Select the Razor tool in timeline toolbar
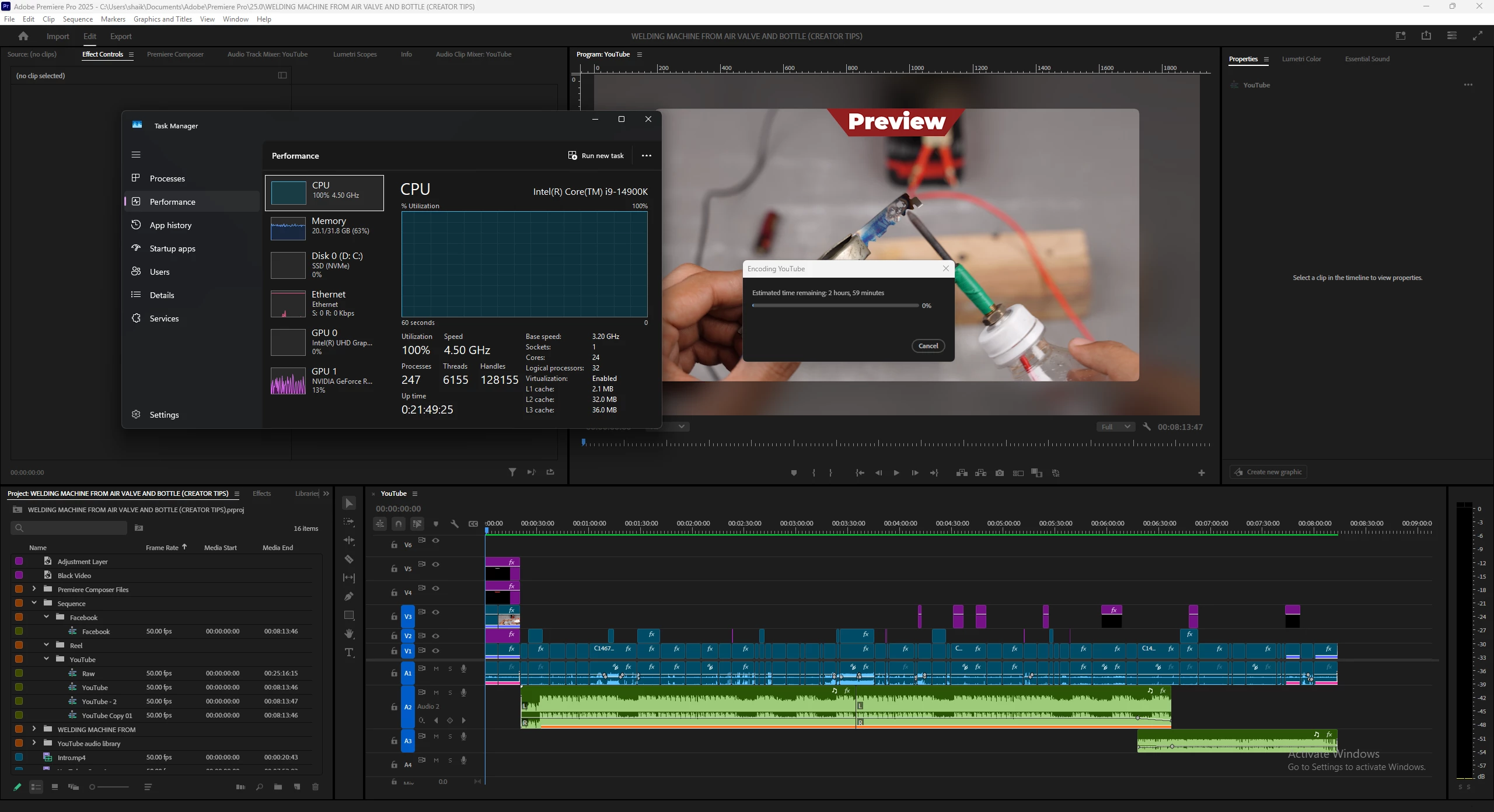 (349, 559)
